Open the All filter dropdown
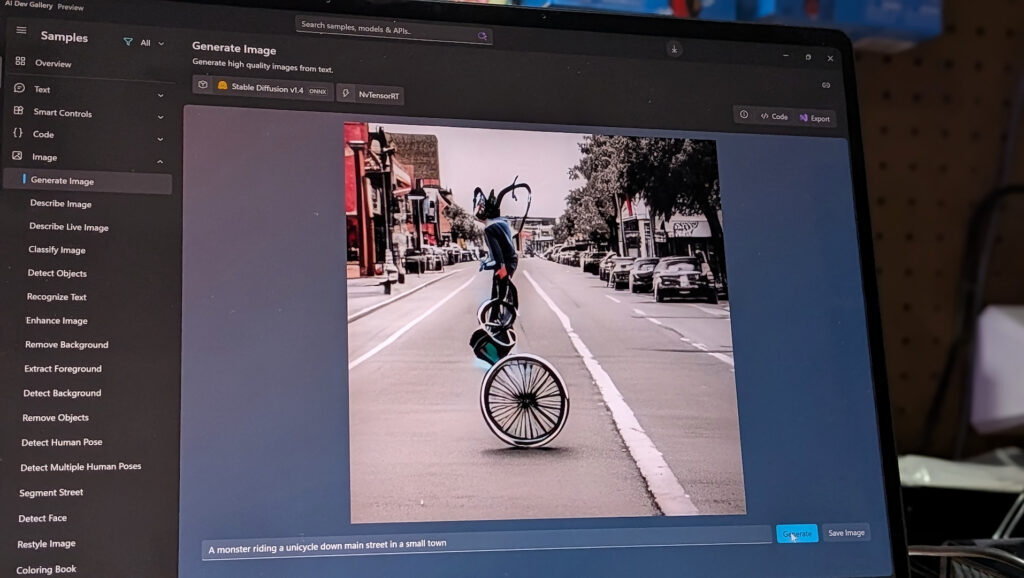The height and width of the screenshot is (578, 1024). [152, 43]
